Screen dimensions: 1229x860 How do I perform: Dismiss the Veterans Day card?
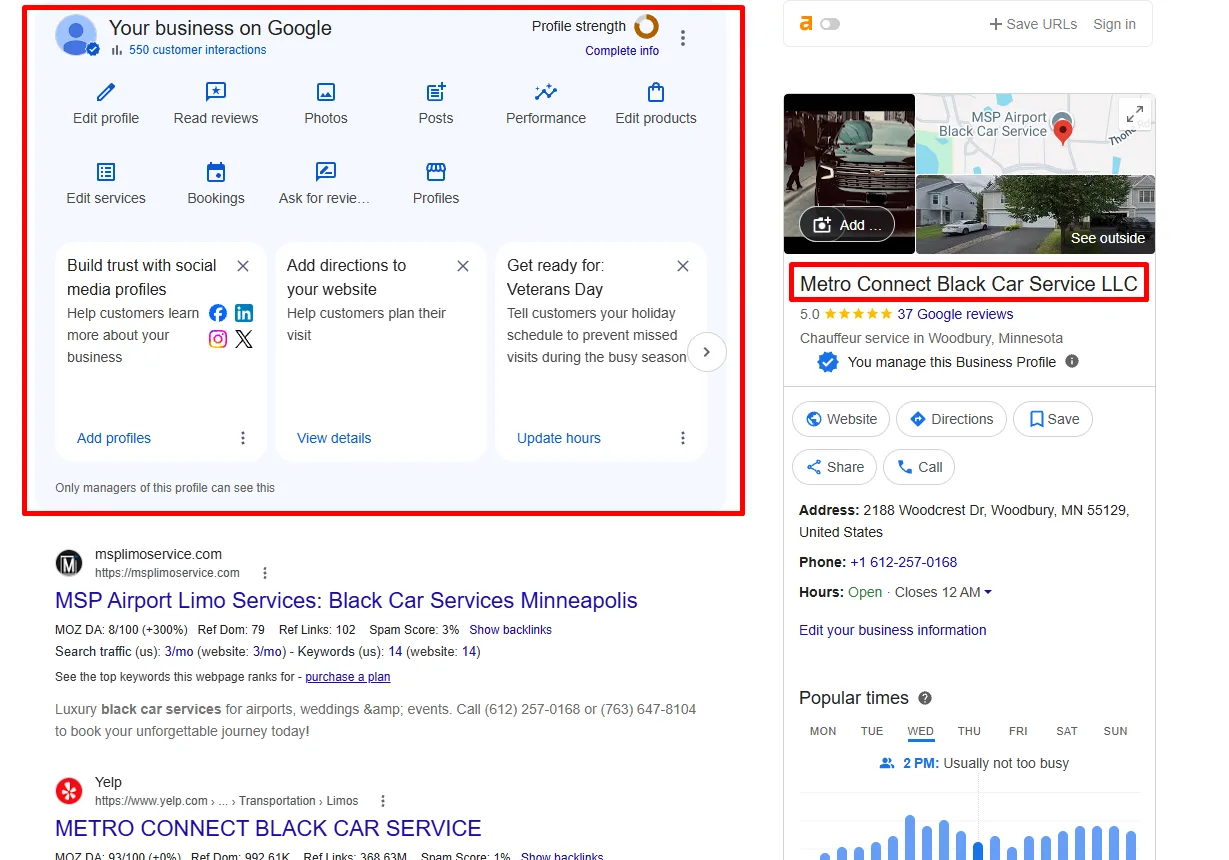pos(683,266)
